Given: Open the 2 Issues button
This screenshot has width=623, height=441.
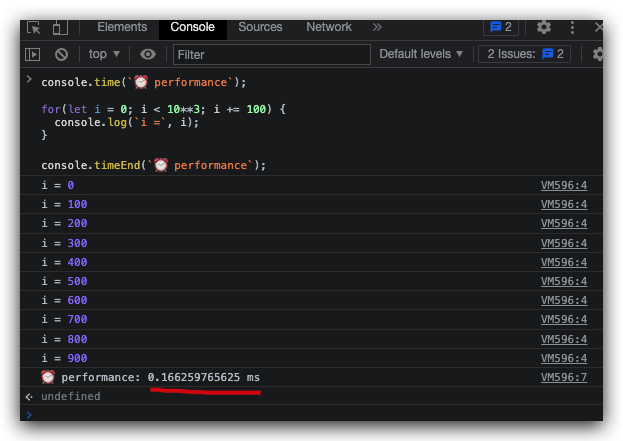Looking at the screenshot, I should (524, 54).
